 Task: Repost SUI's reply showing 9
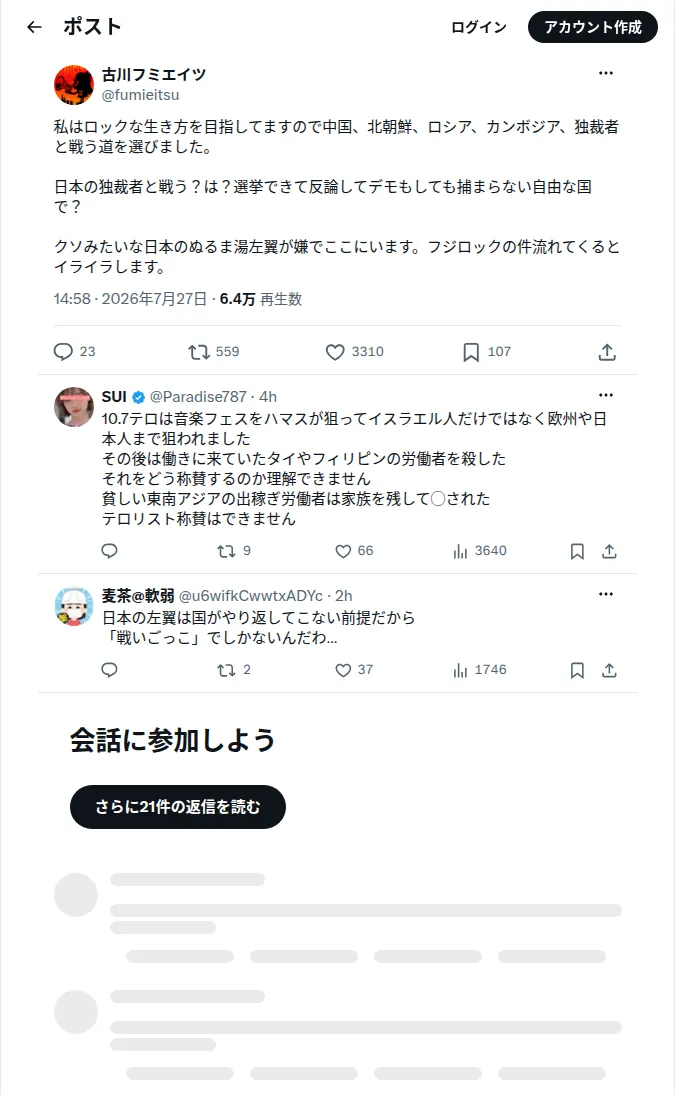coord(226,552)
